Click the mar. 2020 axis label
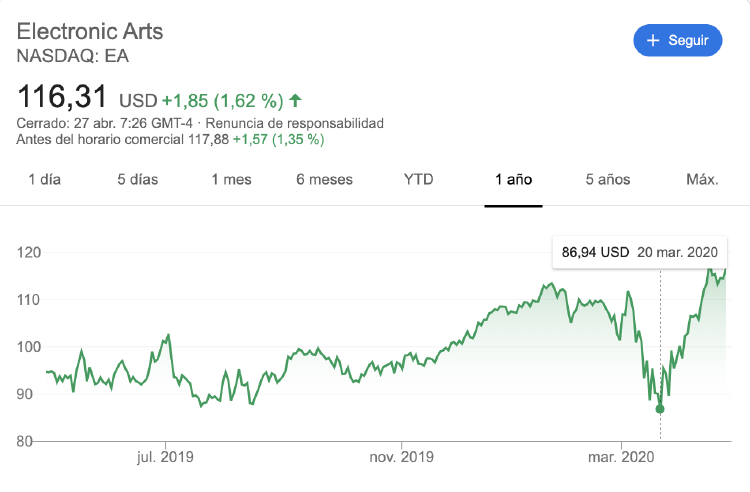Screen dimensions: 750x492 (620, 457)
